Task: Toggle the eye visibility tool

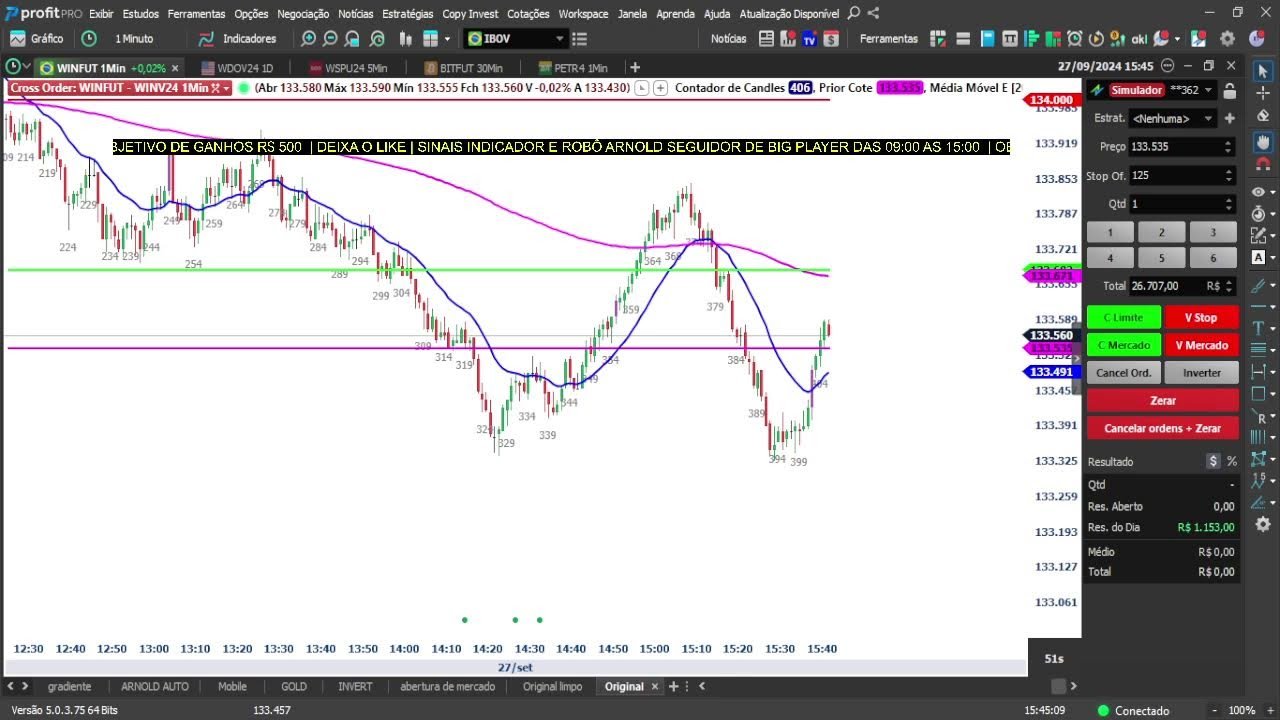Action: (1259, 191)
